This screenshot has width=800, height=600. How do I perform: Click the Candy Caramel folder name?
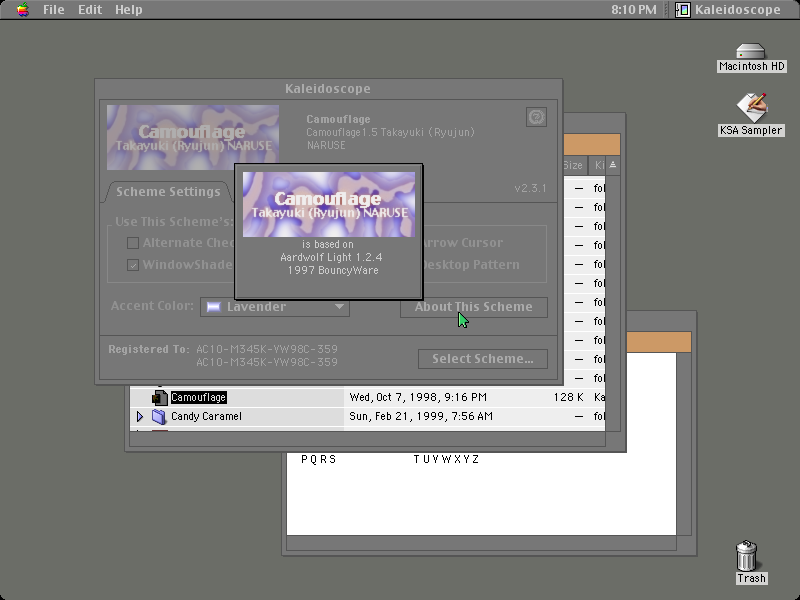coord(206,417)
